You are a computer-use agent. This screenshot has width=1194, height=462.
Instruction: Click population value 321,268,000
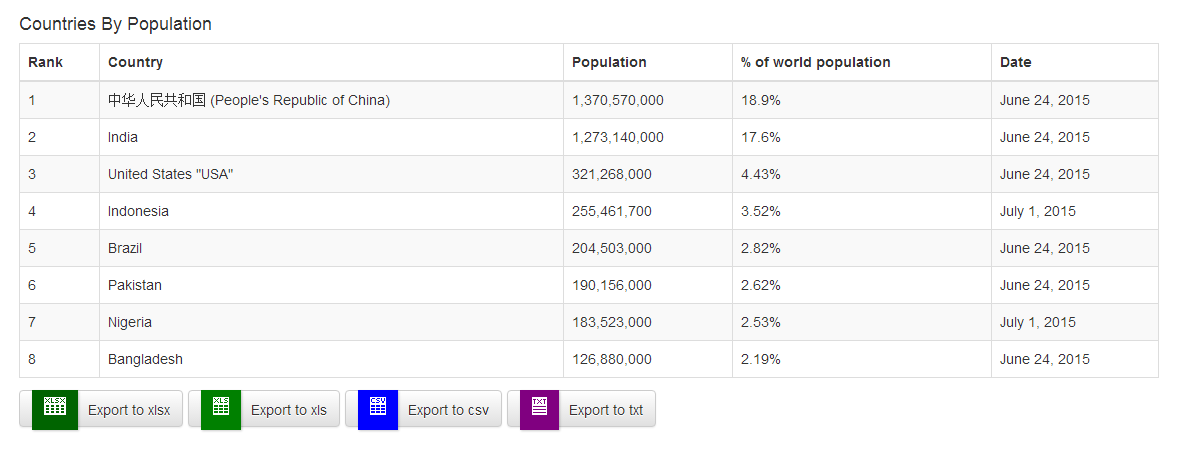(611, 174)
